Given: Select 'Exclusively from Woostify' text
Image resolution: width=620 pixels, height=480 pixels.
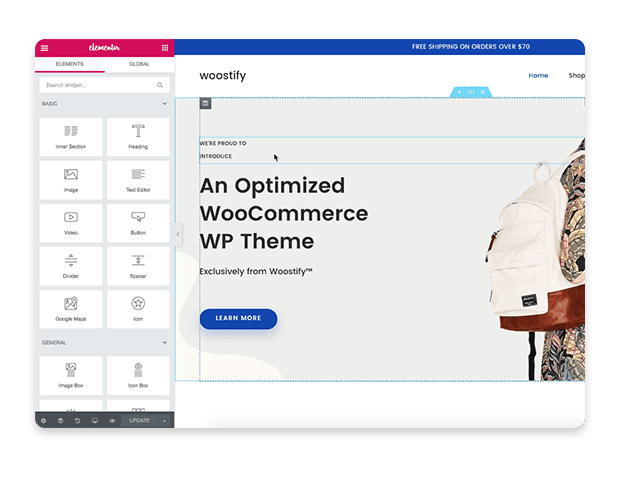Looking at the screenshot, I should tap(256, 271).
